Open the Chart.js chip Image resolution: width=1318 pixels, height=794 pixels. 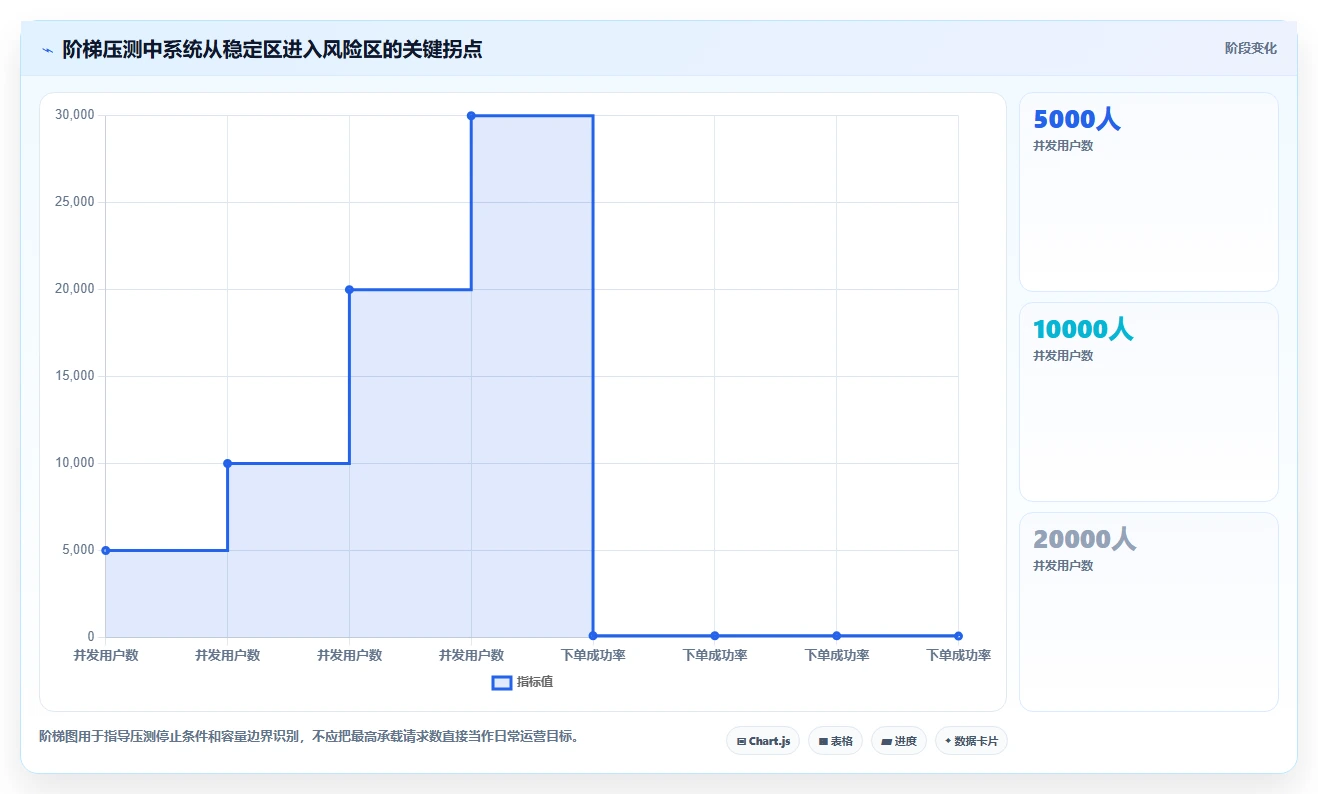763,741
